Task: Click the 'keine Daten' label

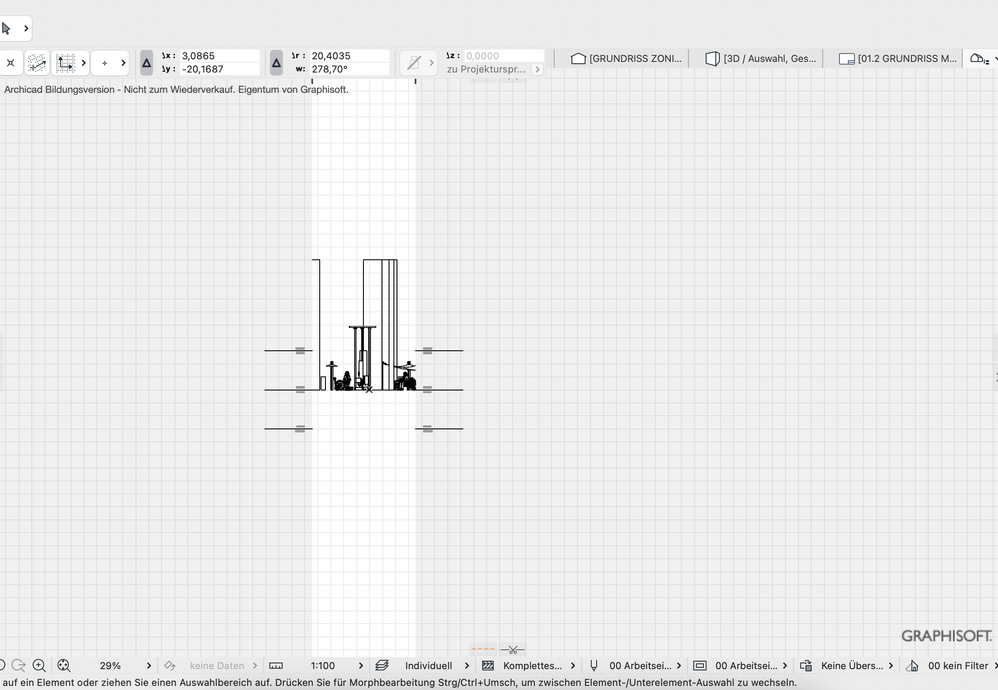Action: 217,666
